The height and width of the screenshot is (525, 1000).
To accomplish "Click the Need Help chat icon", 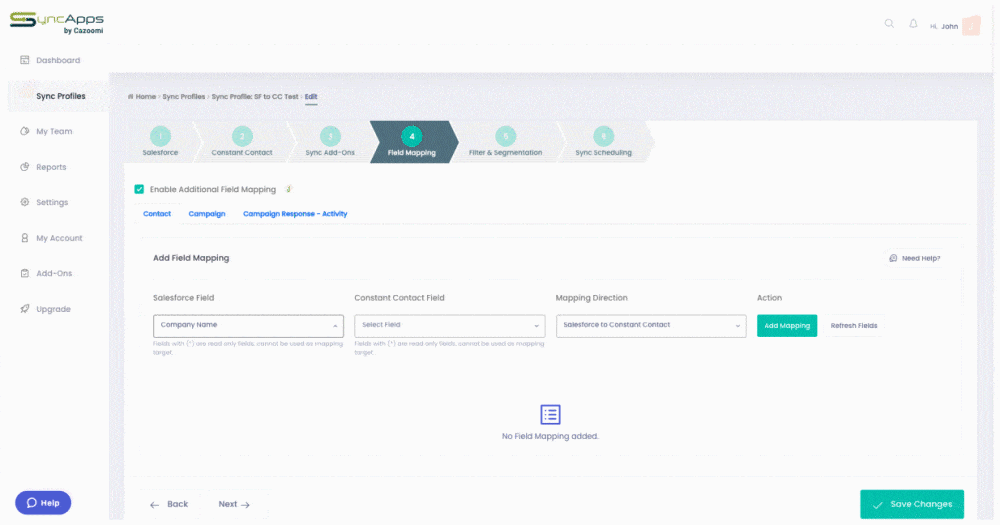I will [893, 258].
